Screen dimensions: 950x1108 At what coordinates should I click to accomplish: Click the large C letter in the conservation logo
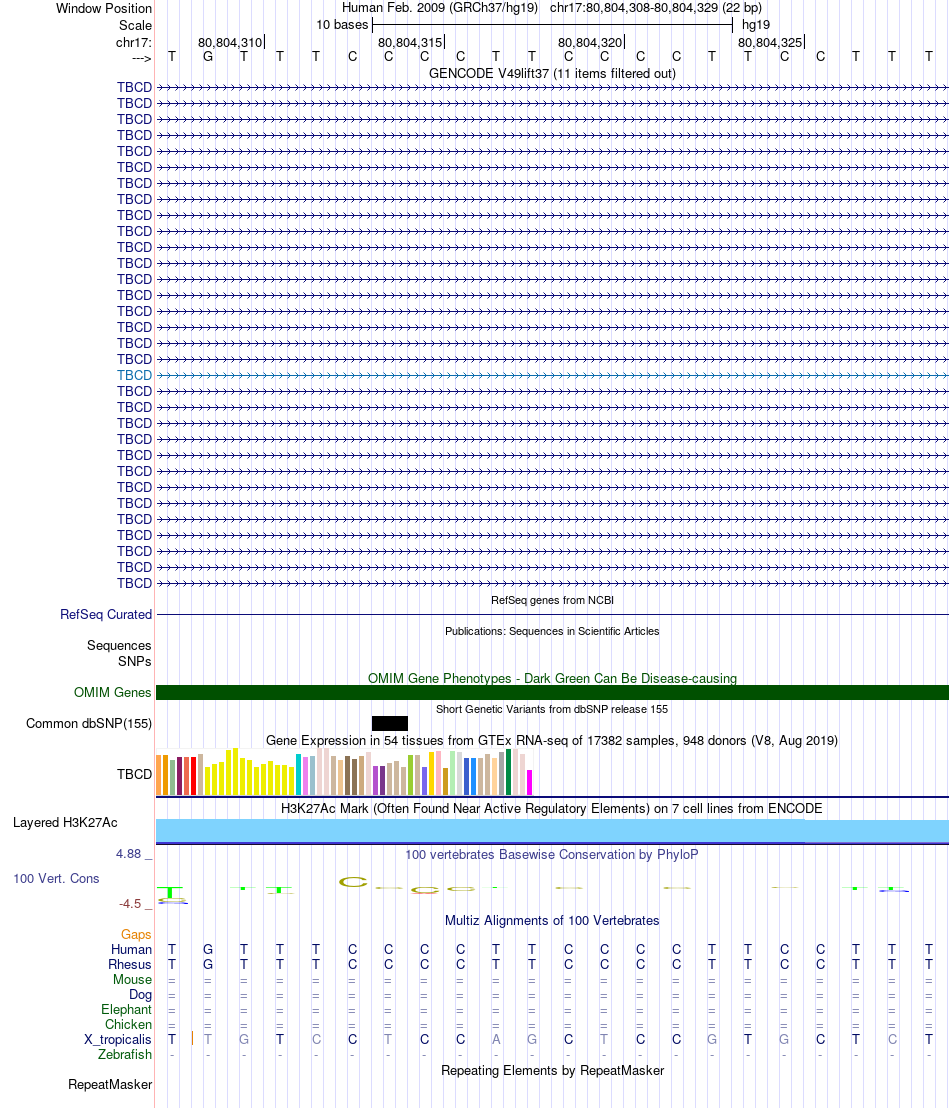(x=353, y=882)
